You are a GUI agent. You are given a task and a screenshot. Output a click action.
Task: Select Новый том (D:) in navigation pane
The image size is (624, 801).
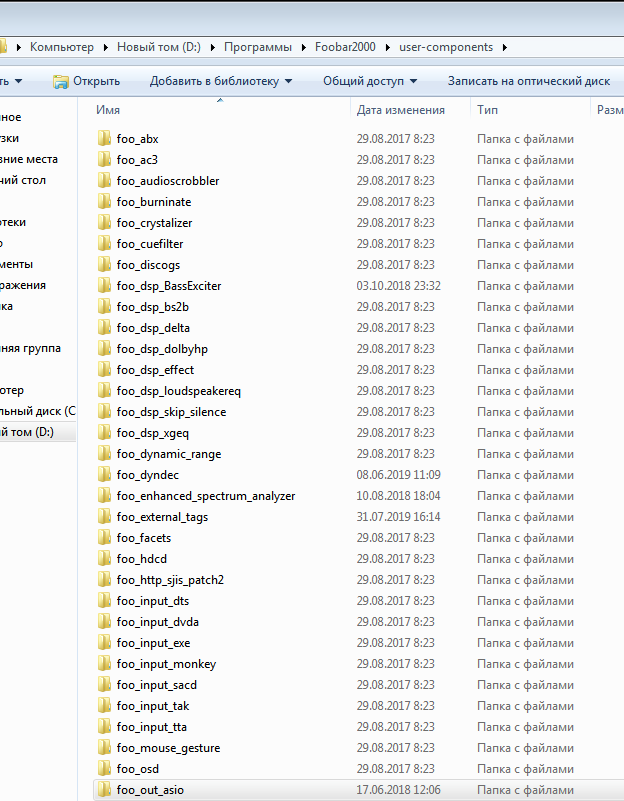(27, 432)
